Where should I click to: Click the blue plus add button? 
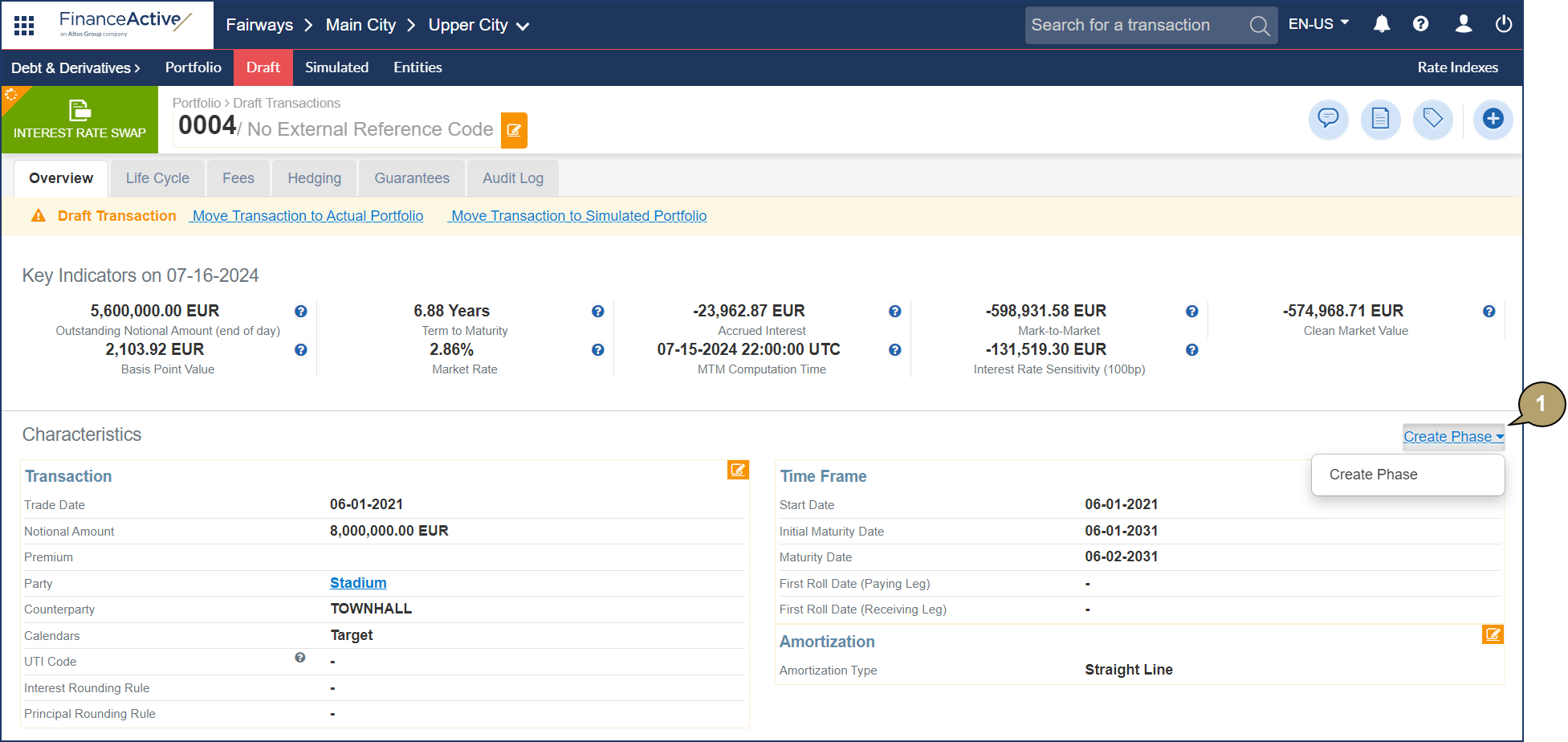[1493, 120]
